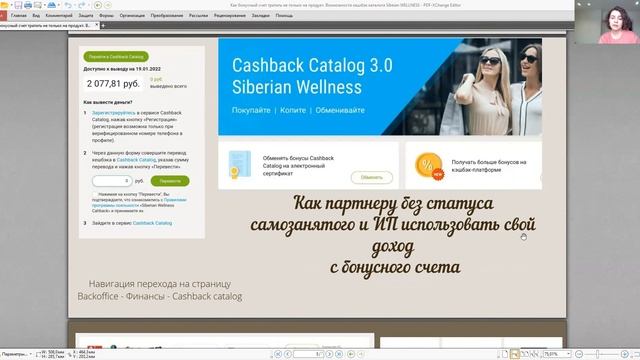Click the Зарегистрируйтесь link in step 1

113,113
